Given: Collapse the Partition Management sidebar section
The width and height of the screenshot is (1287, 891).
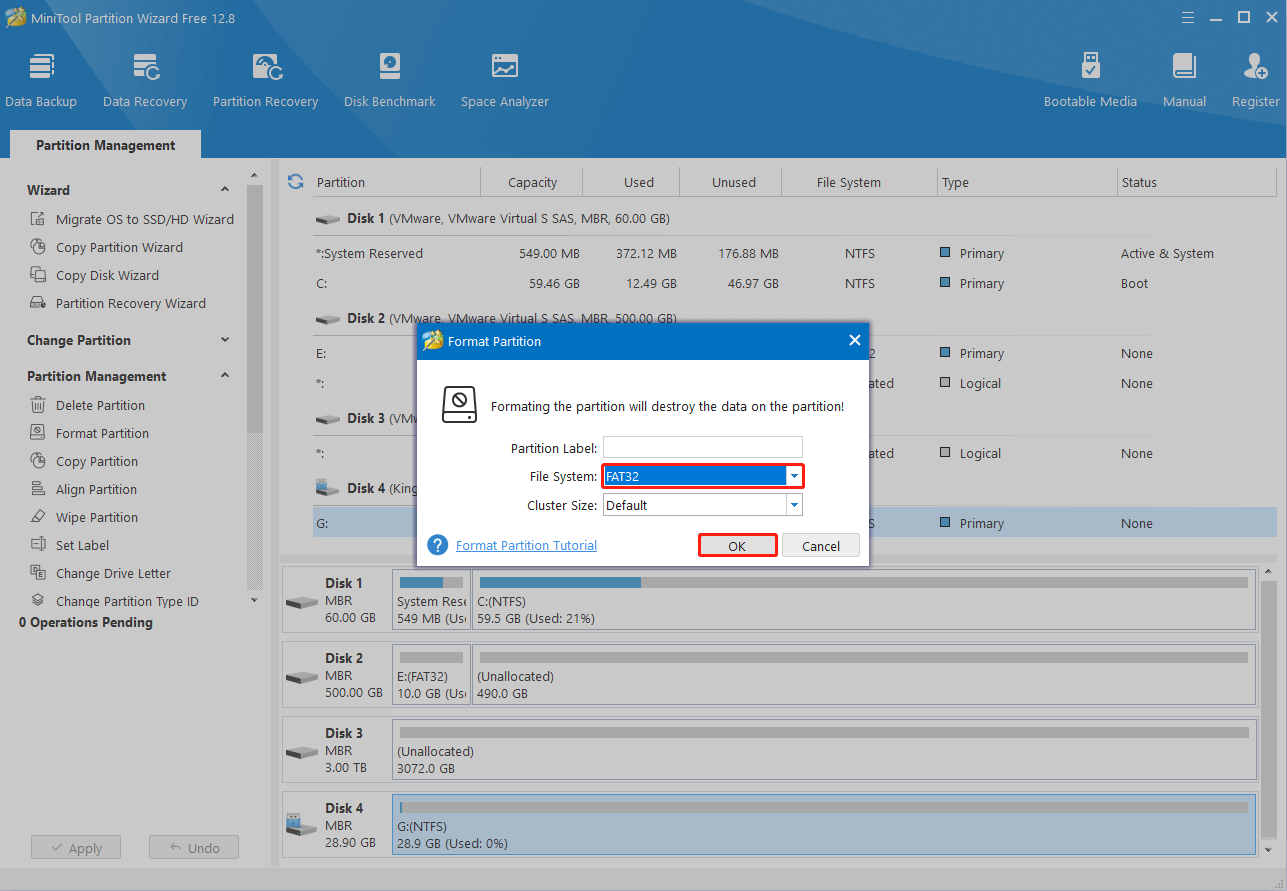Looking at the screenshot, I should 225,376.
